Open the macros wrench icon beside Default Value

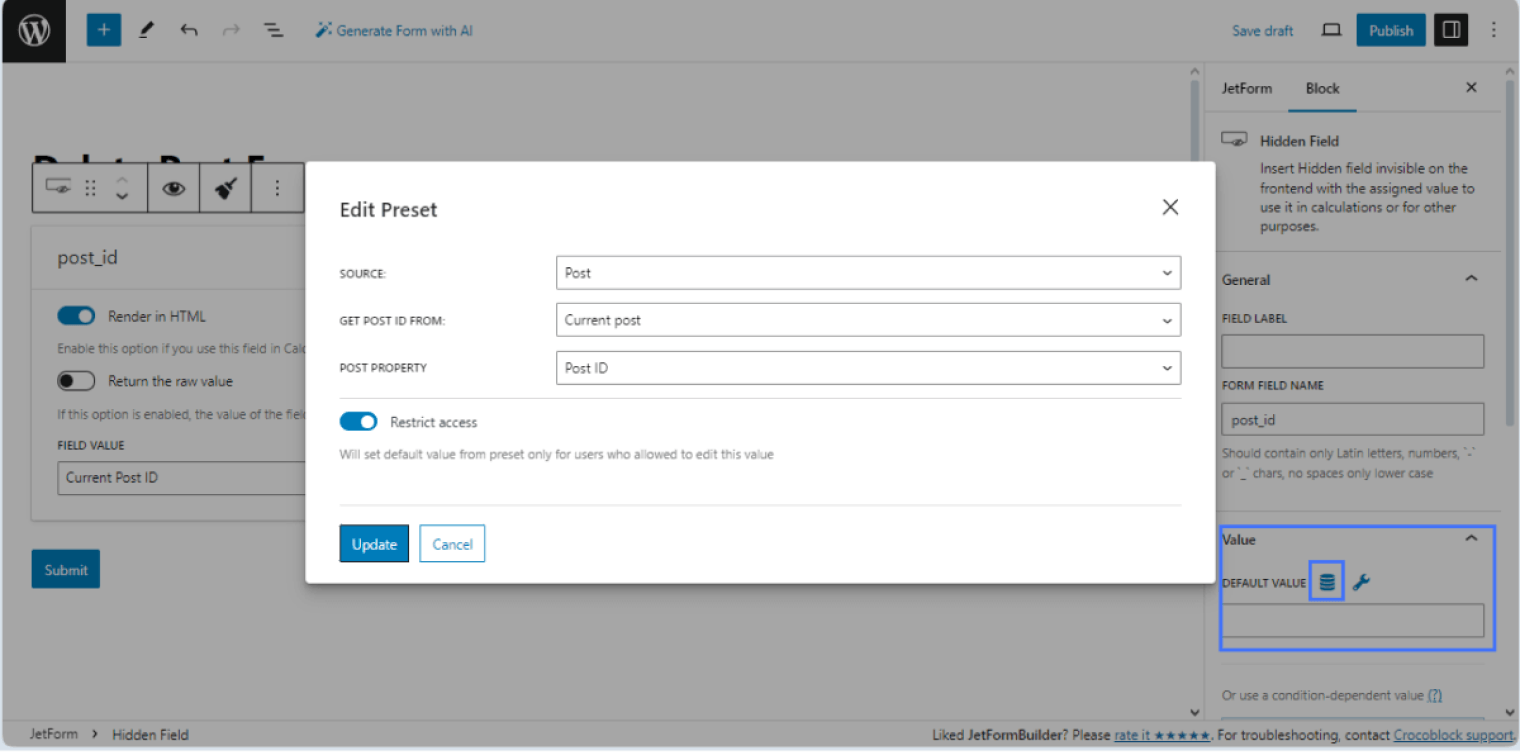coord(1361,581)
